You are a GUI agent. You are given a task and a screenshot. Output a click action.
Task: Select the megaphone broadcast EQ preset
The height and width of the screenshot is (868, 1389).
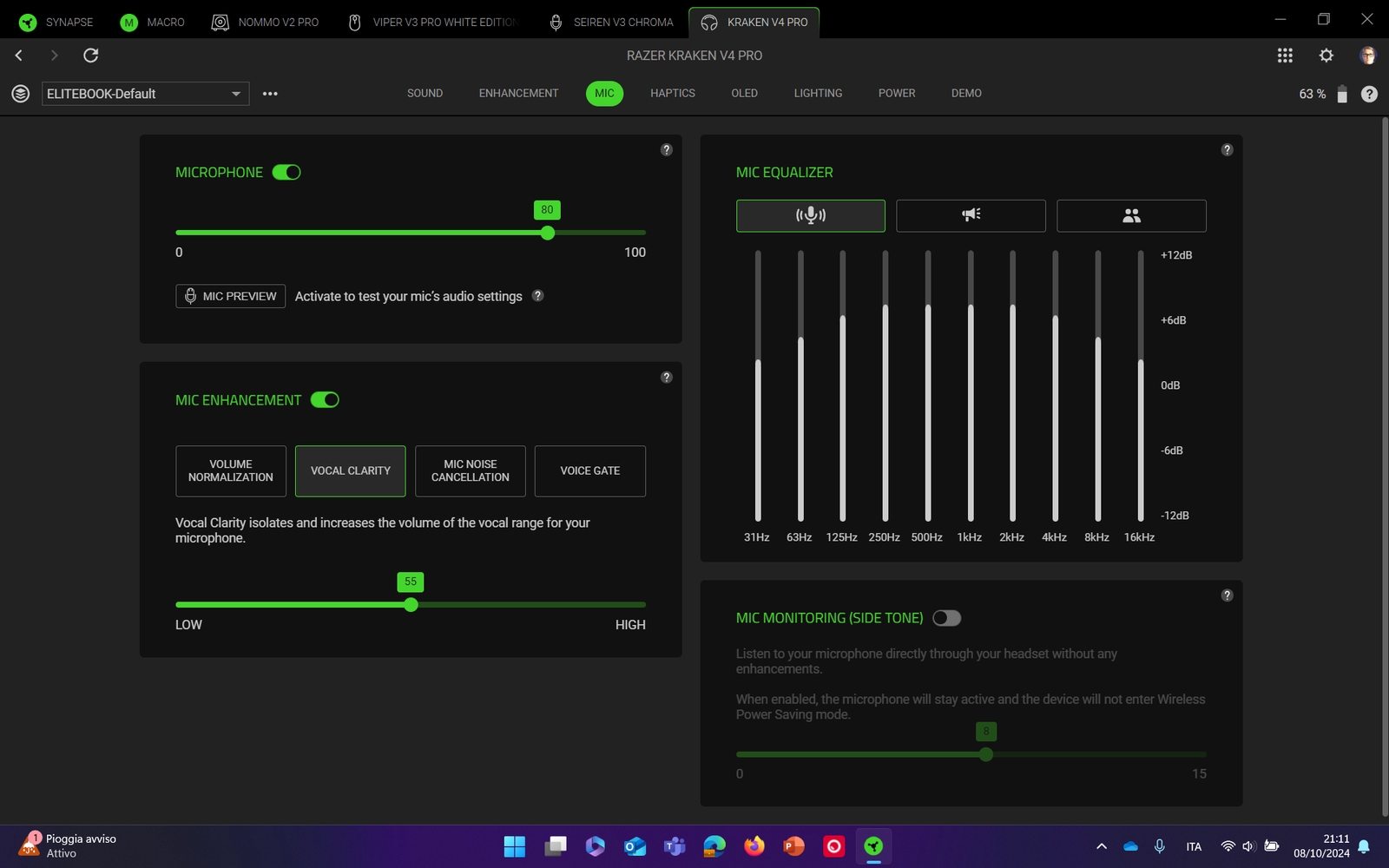pyautogui.click(x=971, y=215)
